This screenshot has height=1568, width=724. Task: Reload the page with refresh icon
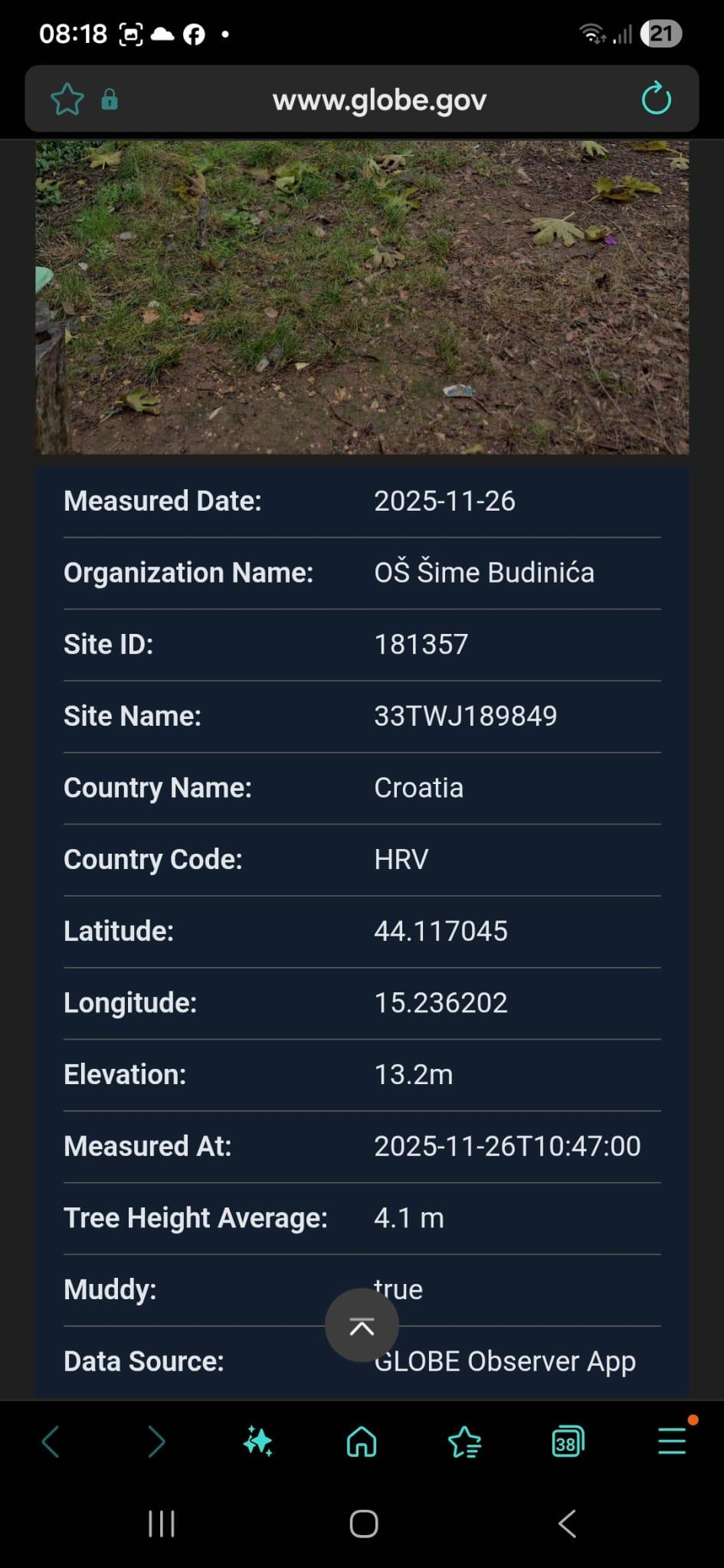[x=656, y=100]
